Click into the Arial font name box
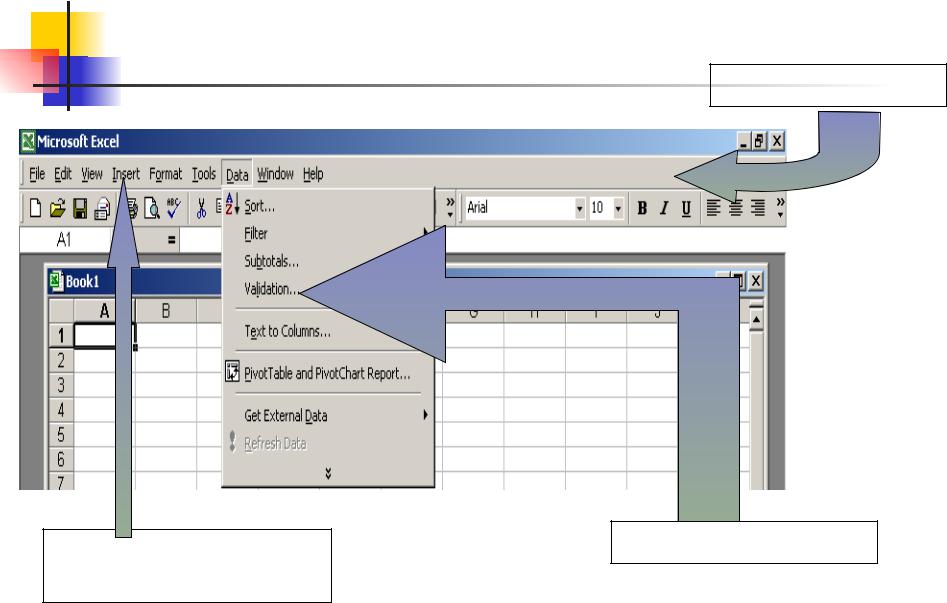This screenshot has width=947, height=603. coord(519,208)
